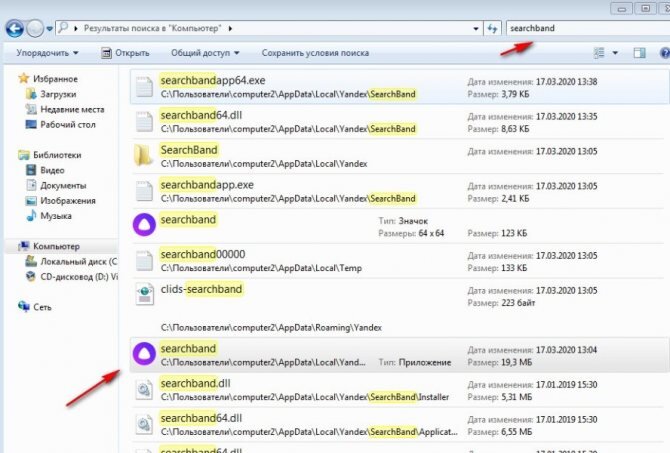Toggle the preview pane icon
The image size is (670, 453).
[639, 53]
